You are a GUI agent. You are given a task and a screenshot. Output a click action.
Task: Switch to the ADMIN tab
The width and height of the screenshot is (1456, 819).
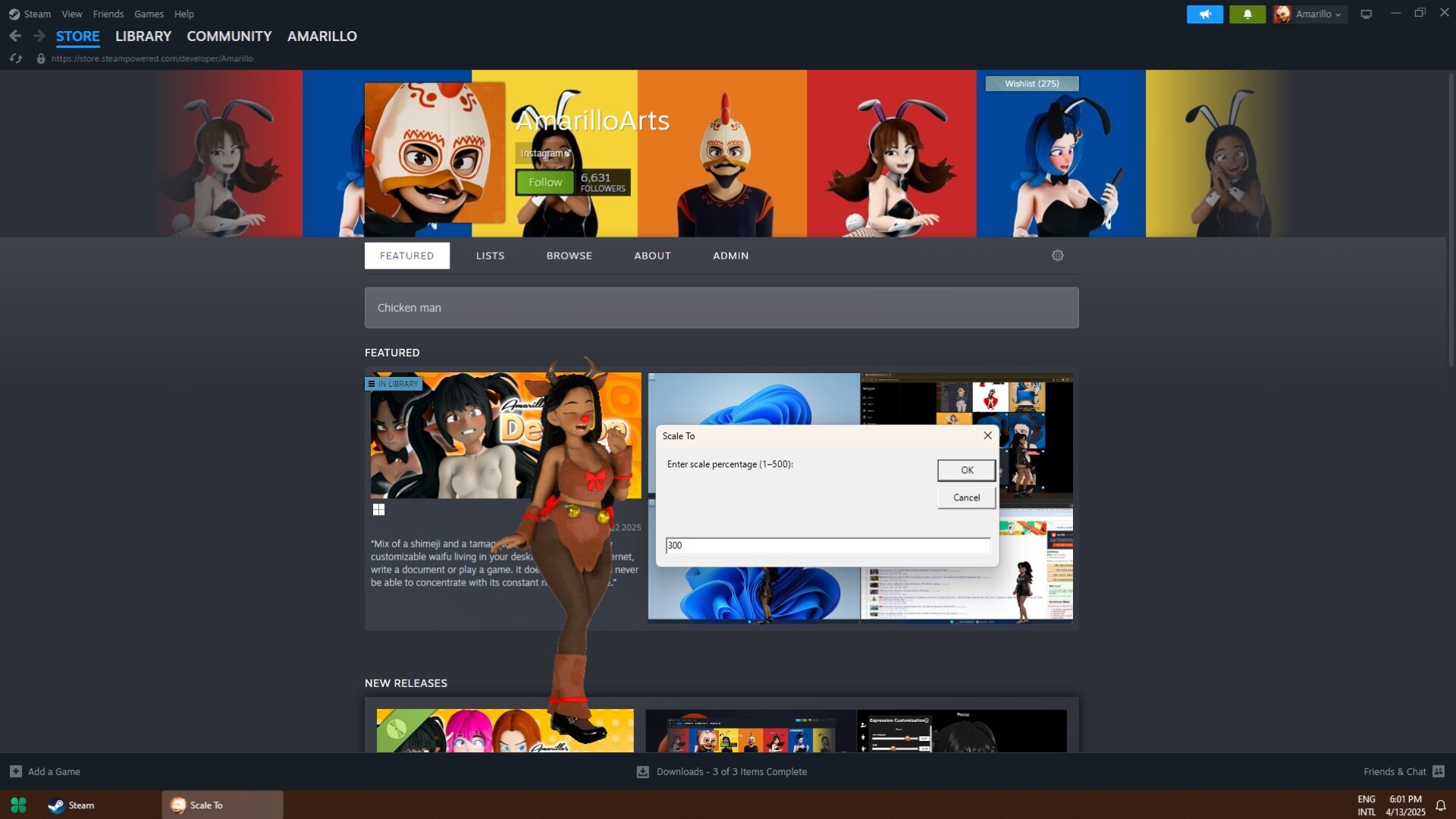[x=730, y=256]
